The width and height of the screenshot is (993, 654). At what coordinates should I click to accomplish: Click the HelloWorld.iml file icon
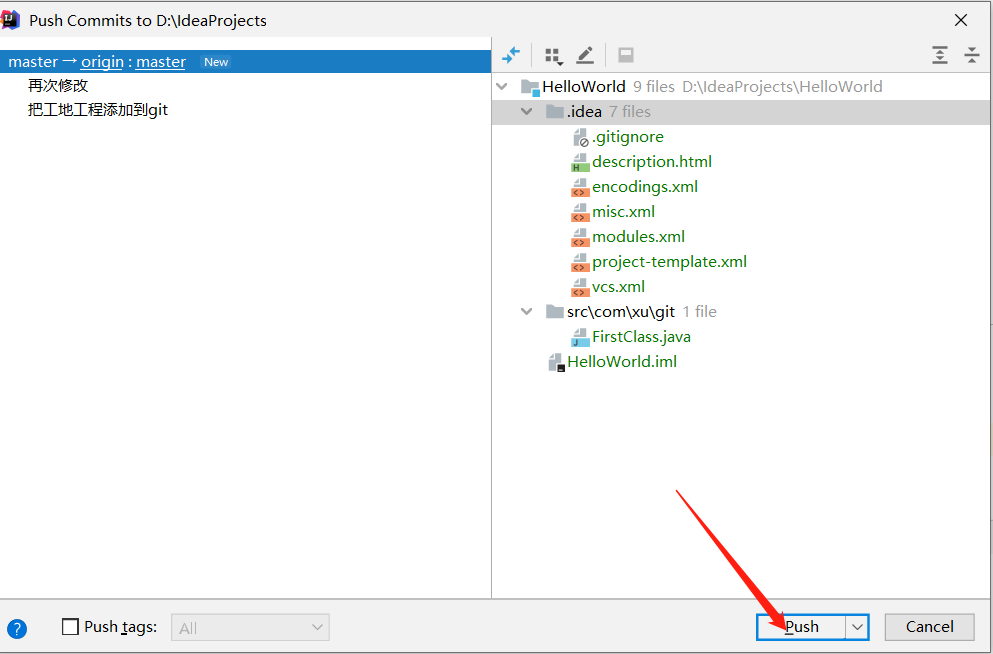click(556, 363)
